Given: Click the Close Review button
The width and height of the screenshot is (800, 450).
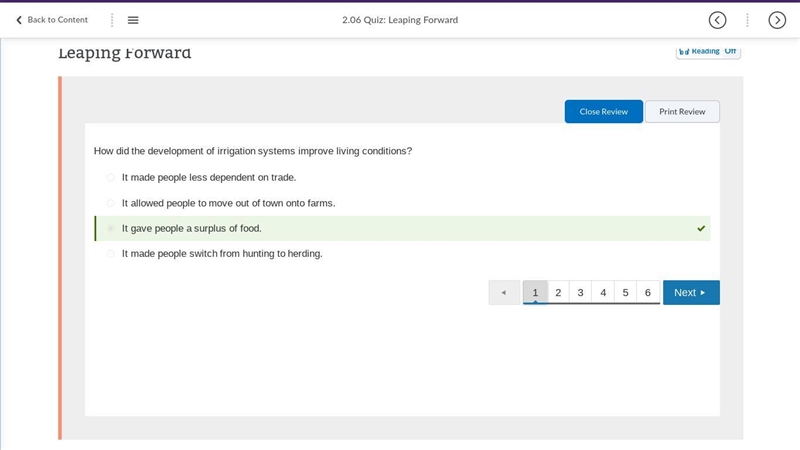Looking at the screenshot, I should point(604,111).
